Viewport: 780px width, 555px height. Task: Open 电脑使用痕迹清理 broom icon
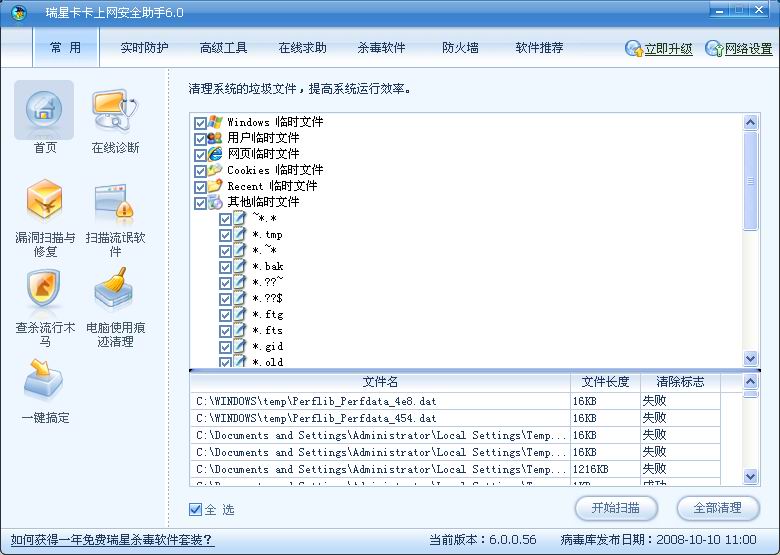coord(114,288)
